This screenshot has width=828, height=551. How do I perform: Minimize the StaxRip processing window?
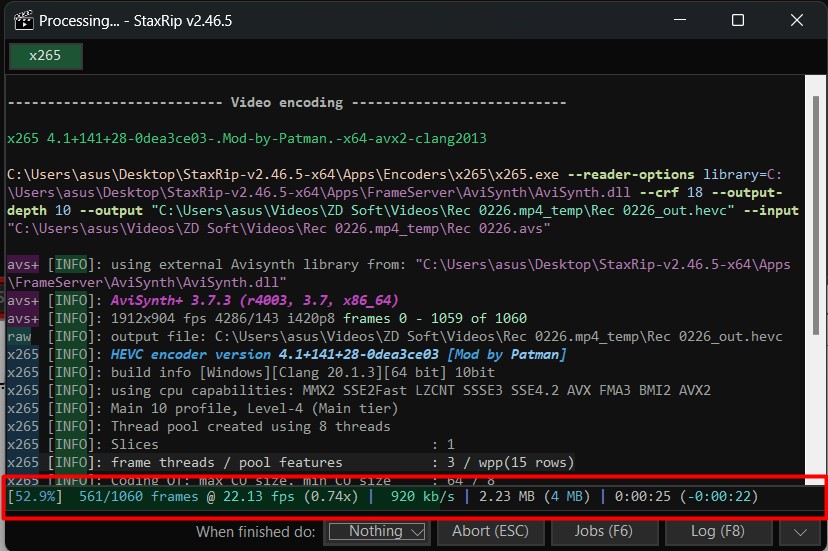pos(680,20)
